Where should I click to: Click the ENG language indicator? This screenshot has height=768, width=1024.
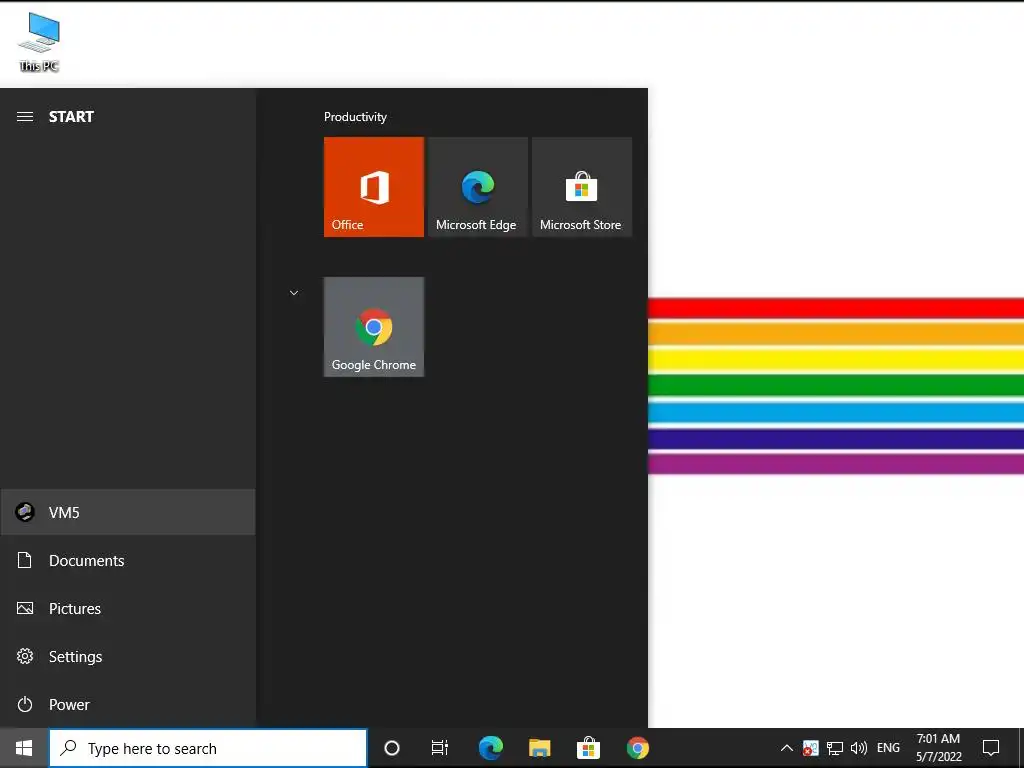tap(888, 748)
